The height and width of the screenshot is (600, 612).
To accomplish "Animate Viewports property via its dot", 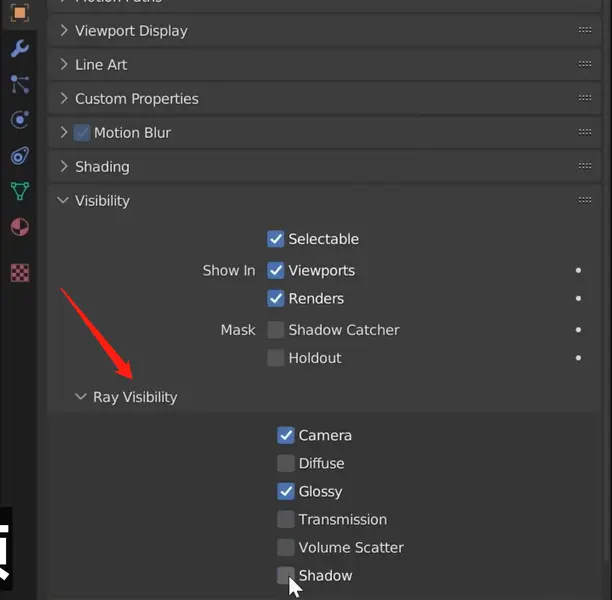I will pyautogui.click(x=578, y=270).
